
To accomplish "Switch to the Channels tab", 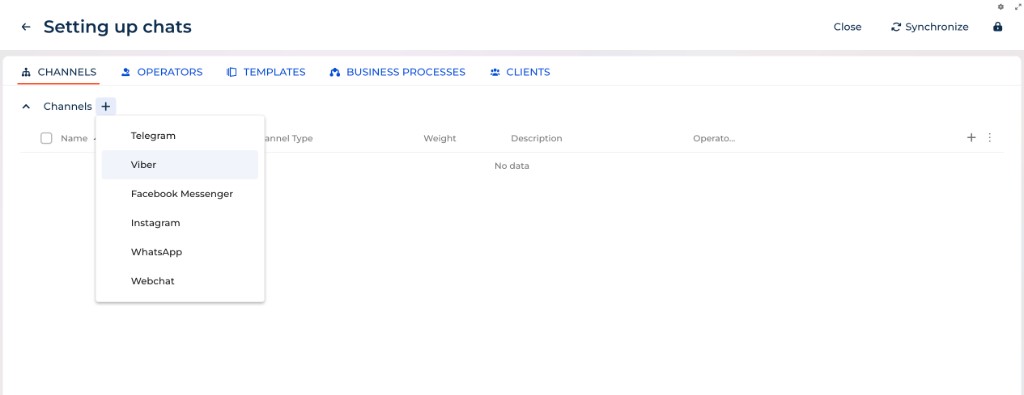I will [59, 72].
